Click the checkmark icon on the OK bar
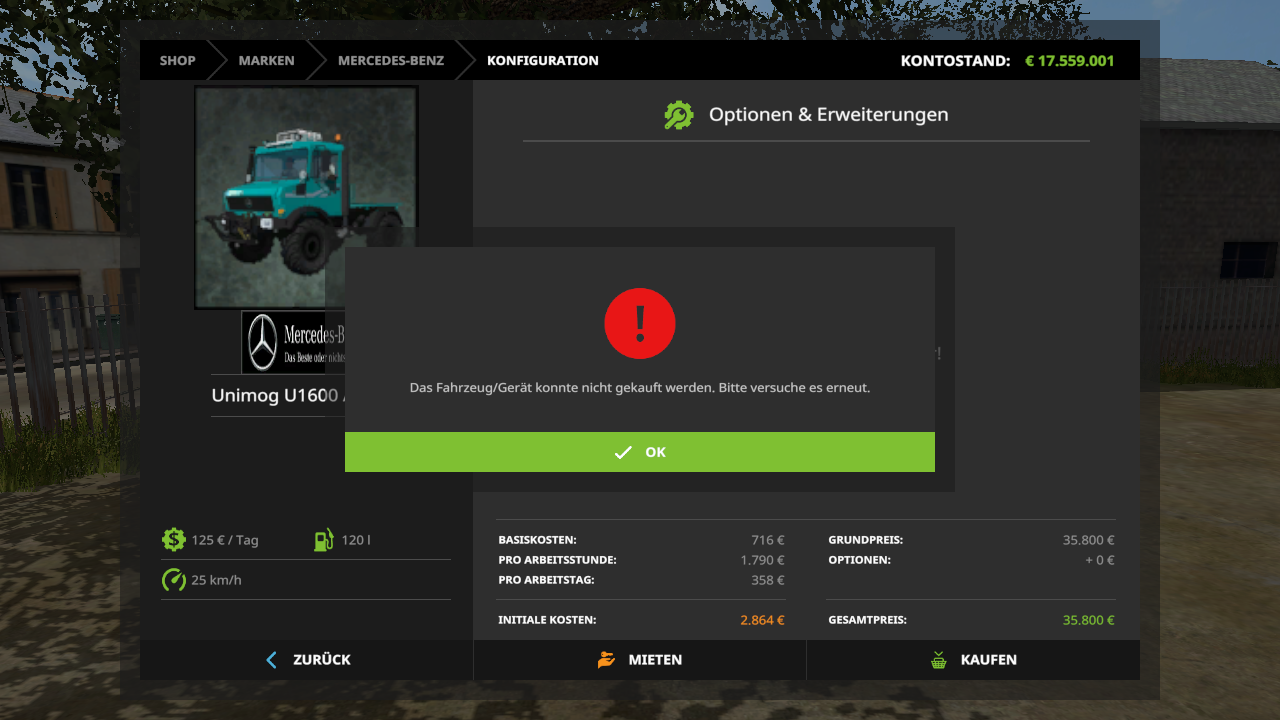1280x720 pixels. 623,452
